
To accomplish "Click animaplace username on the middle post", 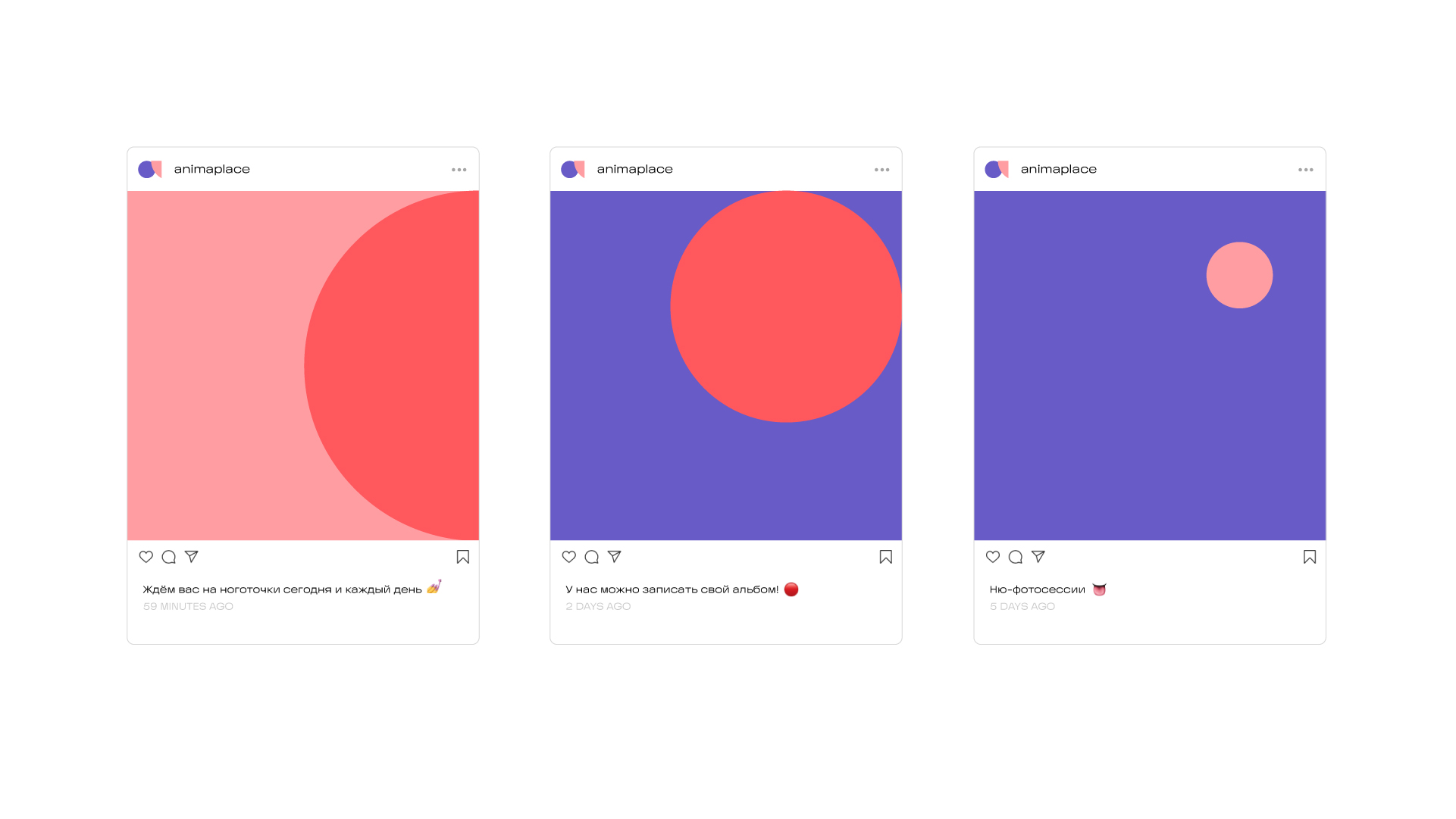I will [x=635, y=169].
